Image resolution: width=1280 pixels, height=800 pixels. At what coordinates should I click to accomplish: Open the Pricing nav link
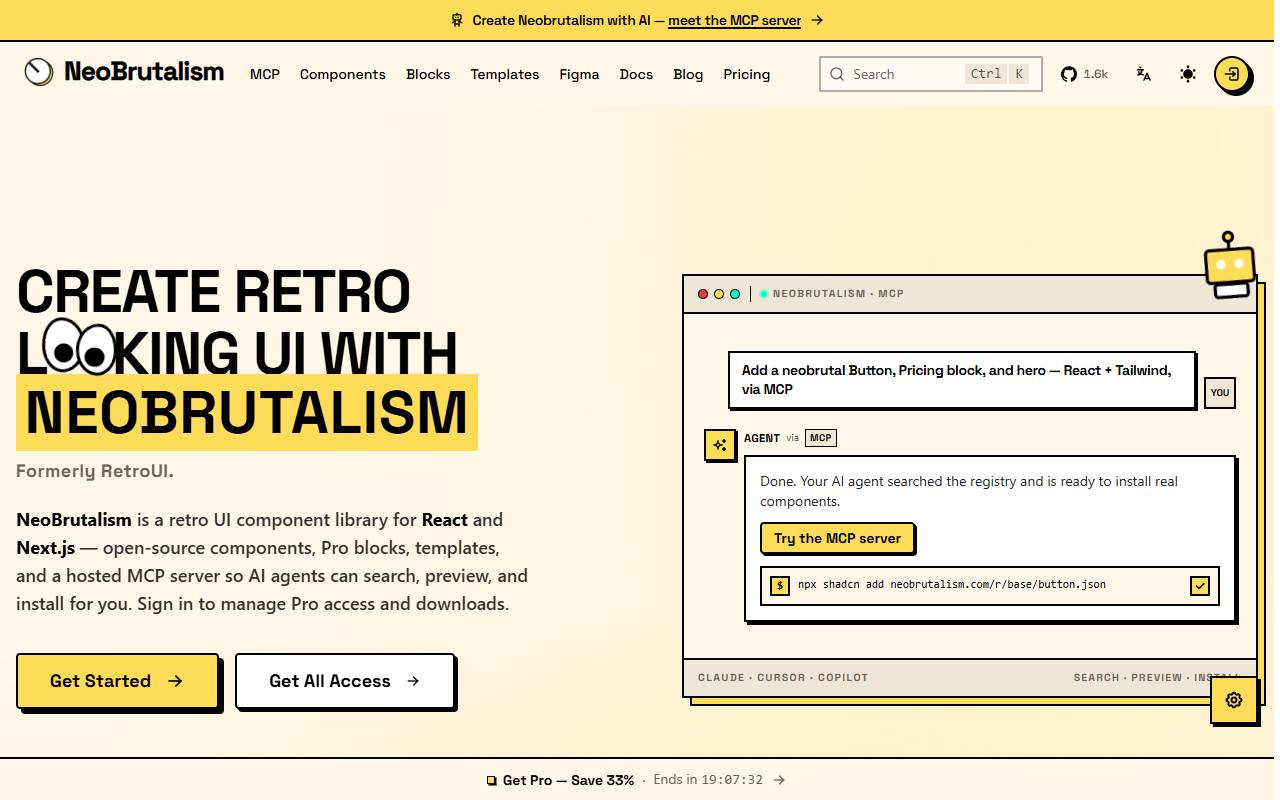747,74
